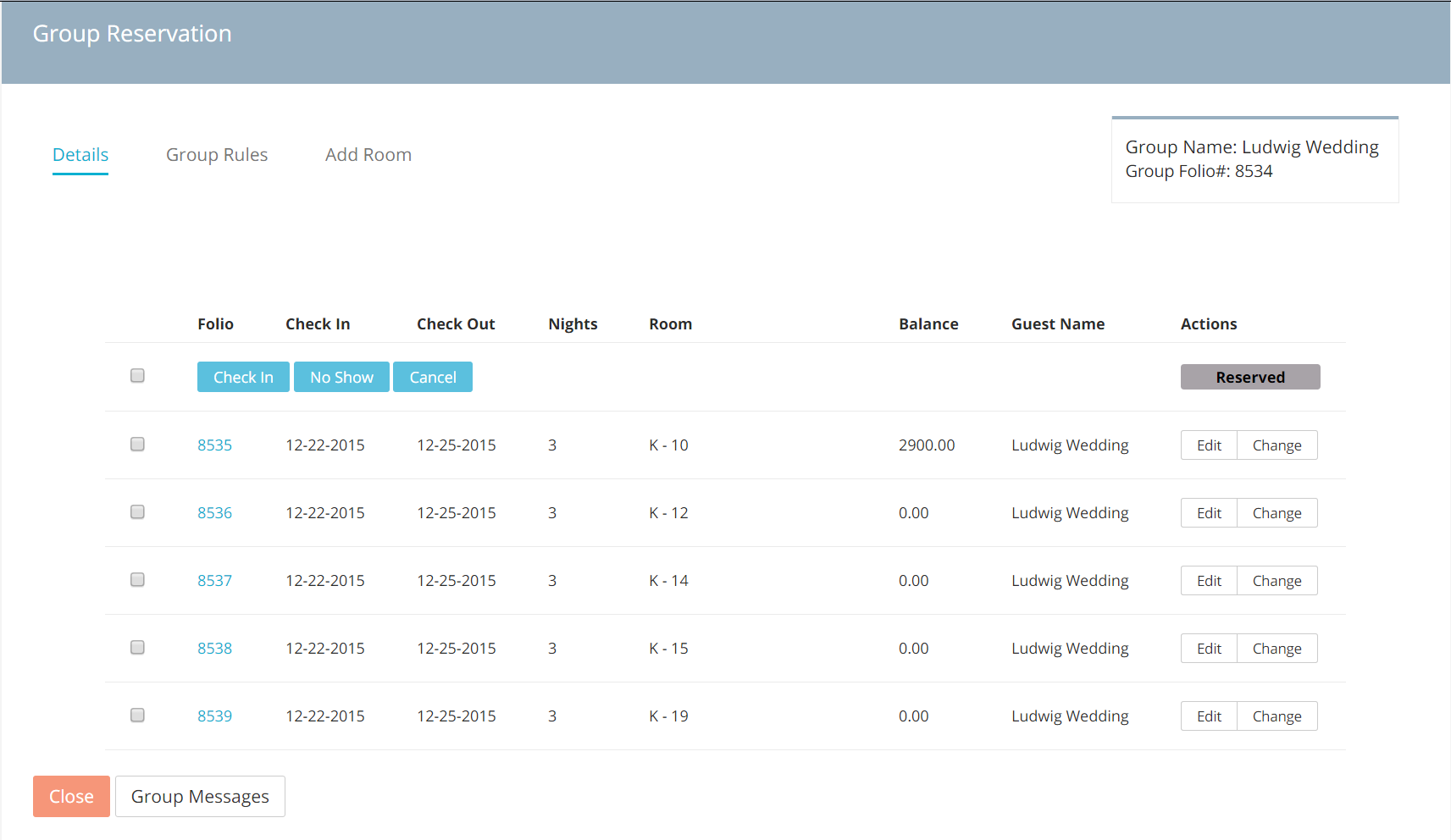1451x840 pixels.
Task: Open Group Messages
Action: click(200, 797)
